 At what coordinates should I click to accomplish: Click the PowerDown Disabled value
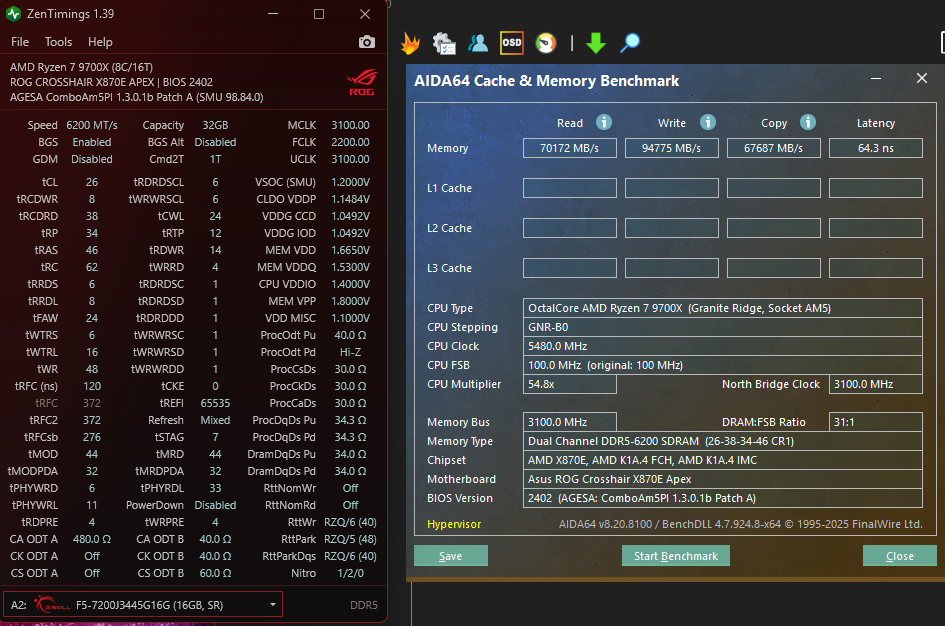click(x=215, y=505)
